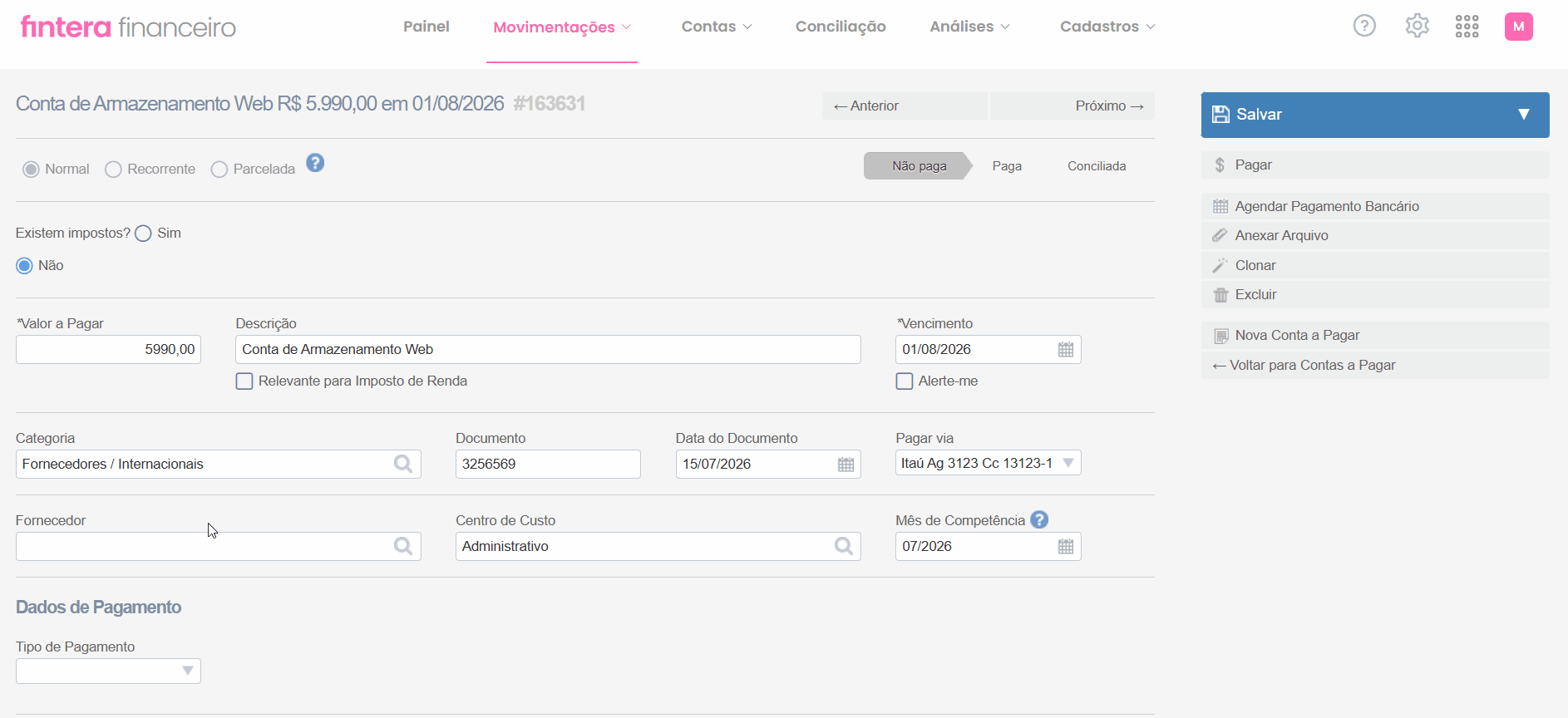1568x718 pixels.
Task: Click Nova Conta a Pagar
Action: [1375, 336]
